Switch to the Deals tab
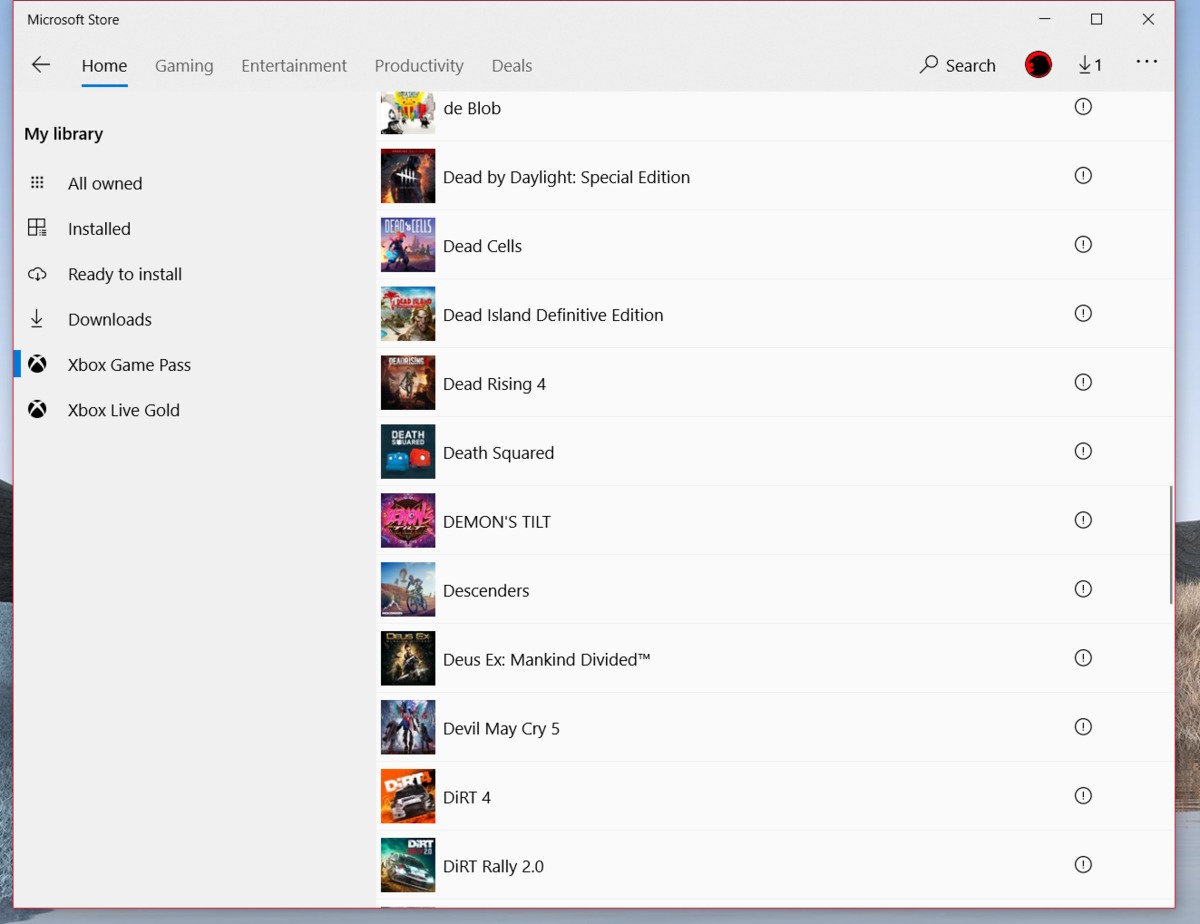 (x=512, y=66)
